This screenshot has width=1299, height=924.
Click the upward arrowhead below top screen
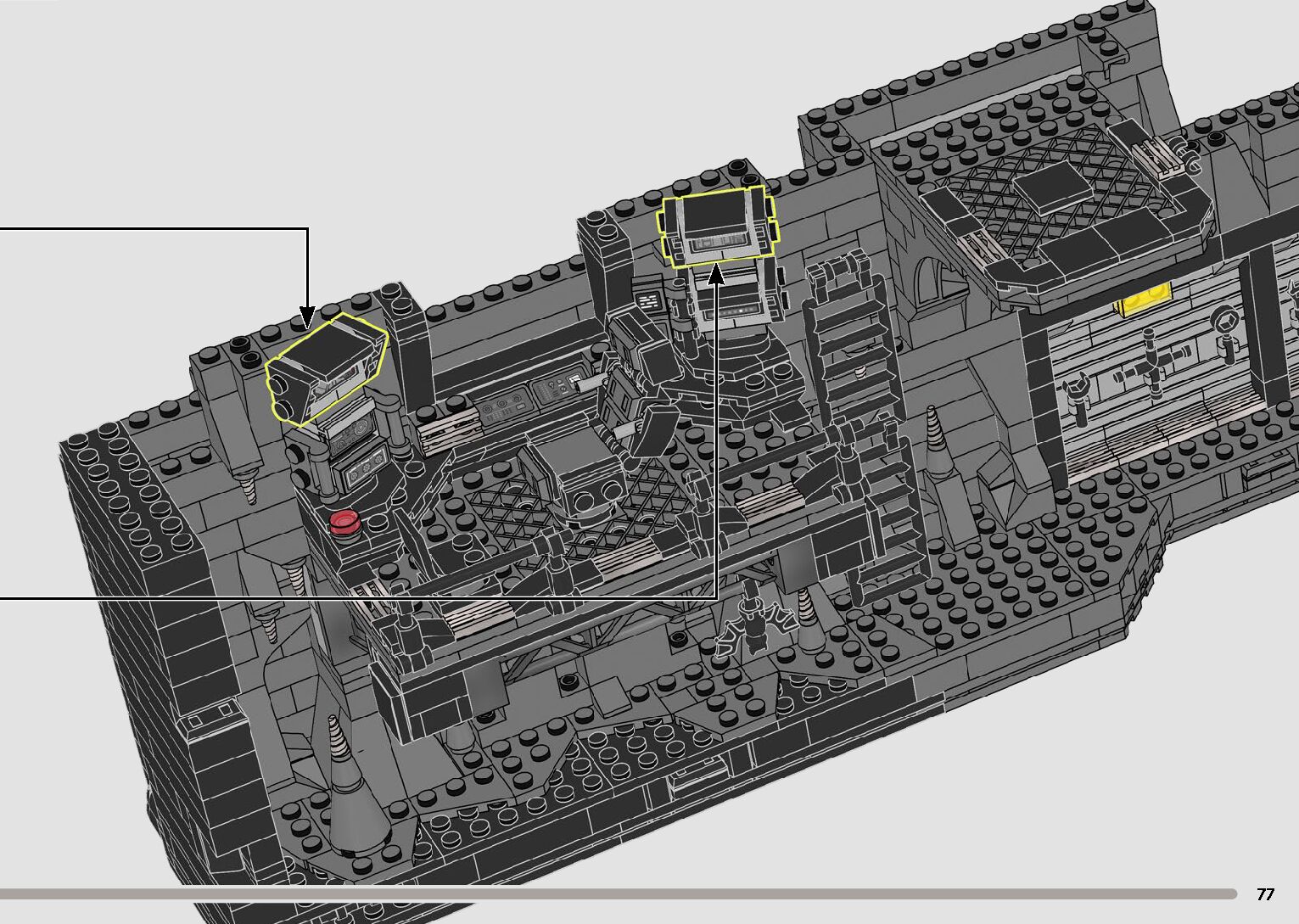coord(717,274)
